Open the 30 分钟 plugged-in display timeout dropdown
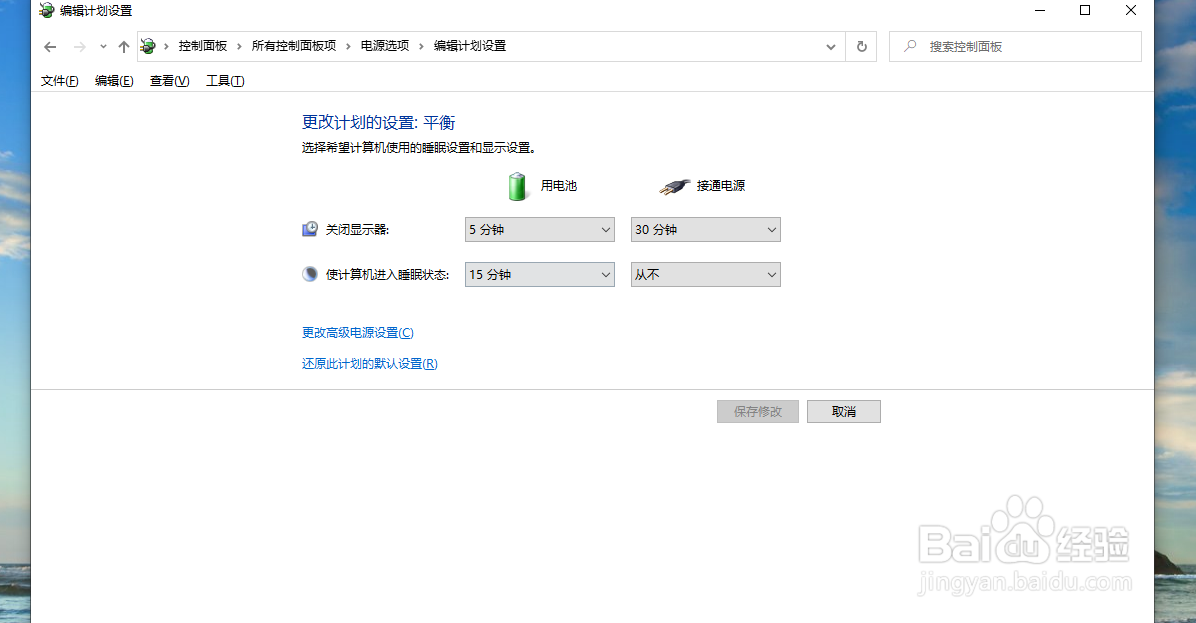This screenshot has width=1196, height=623. [x=705, y=229]
